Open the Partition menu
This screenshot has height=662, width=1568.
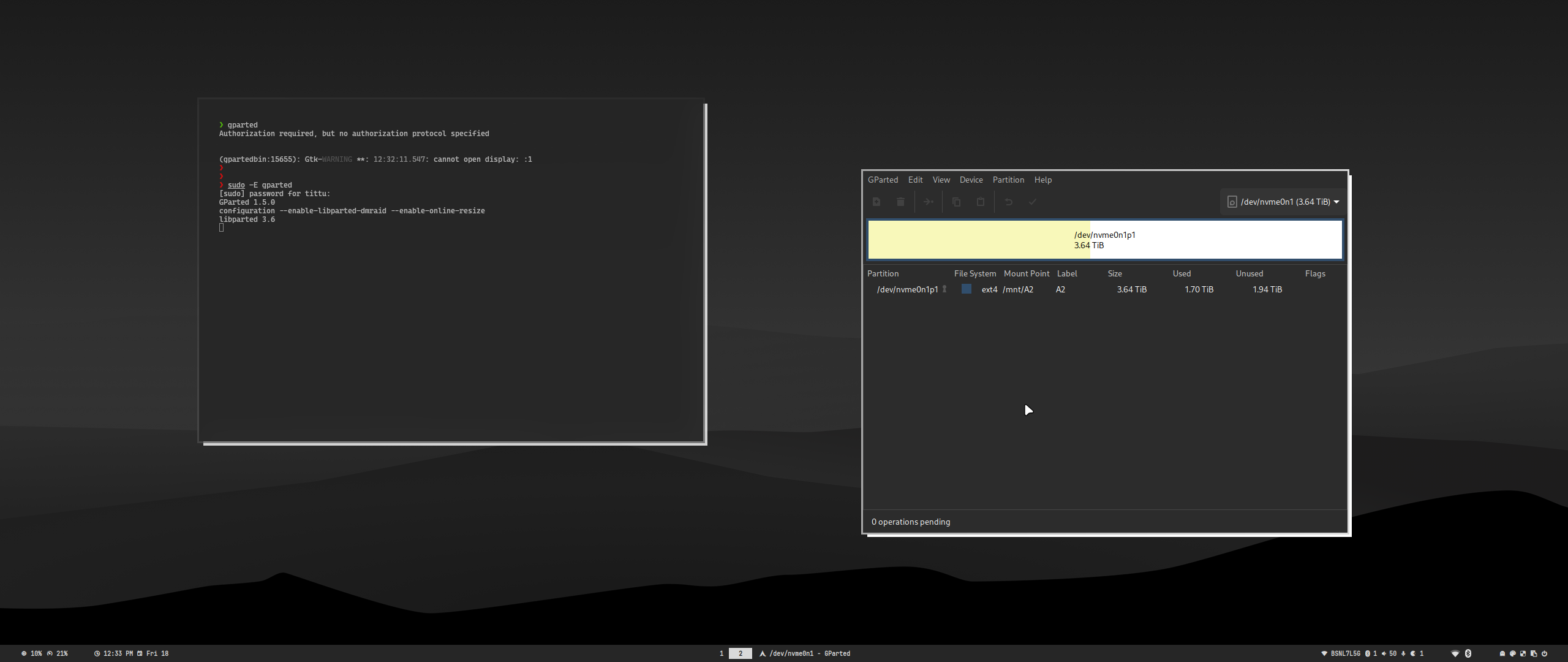(x=1008, y=180)
